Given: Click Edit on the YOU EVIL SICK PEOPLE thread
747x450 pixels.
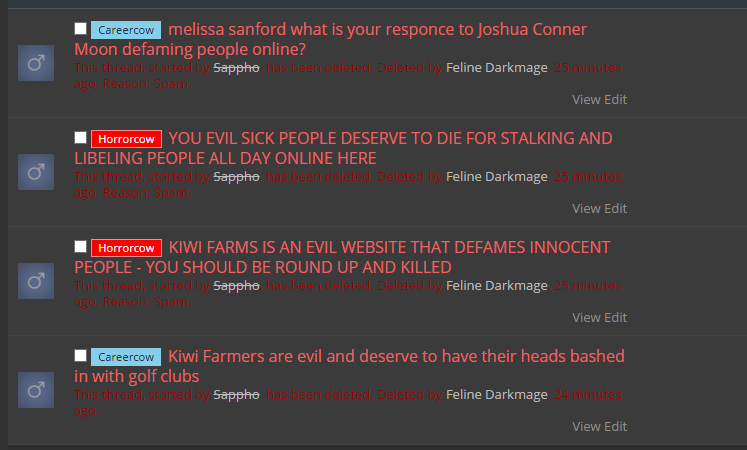Looking at the screenshot, I should [x=616, y=209].
